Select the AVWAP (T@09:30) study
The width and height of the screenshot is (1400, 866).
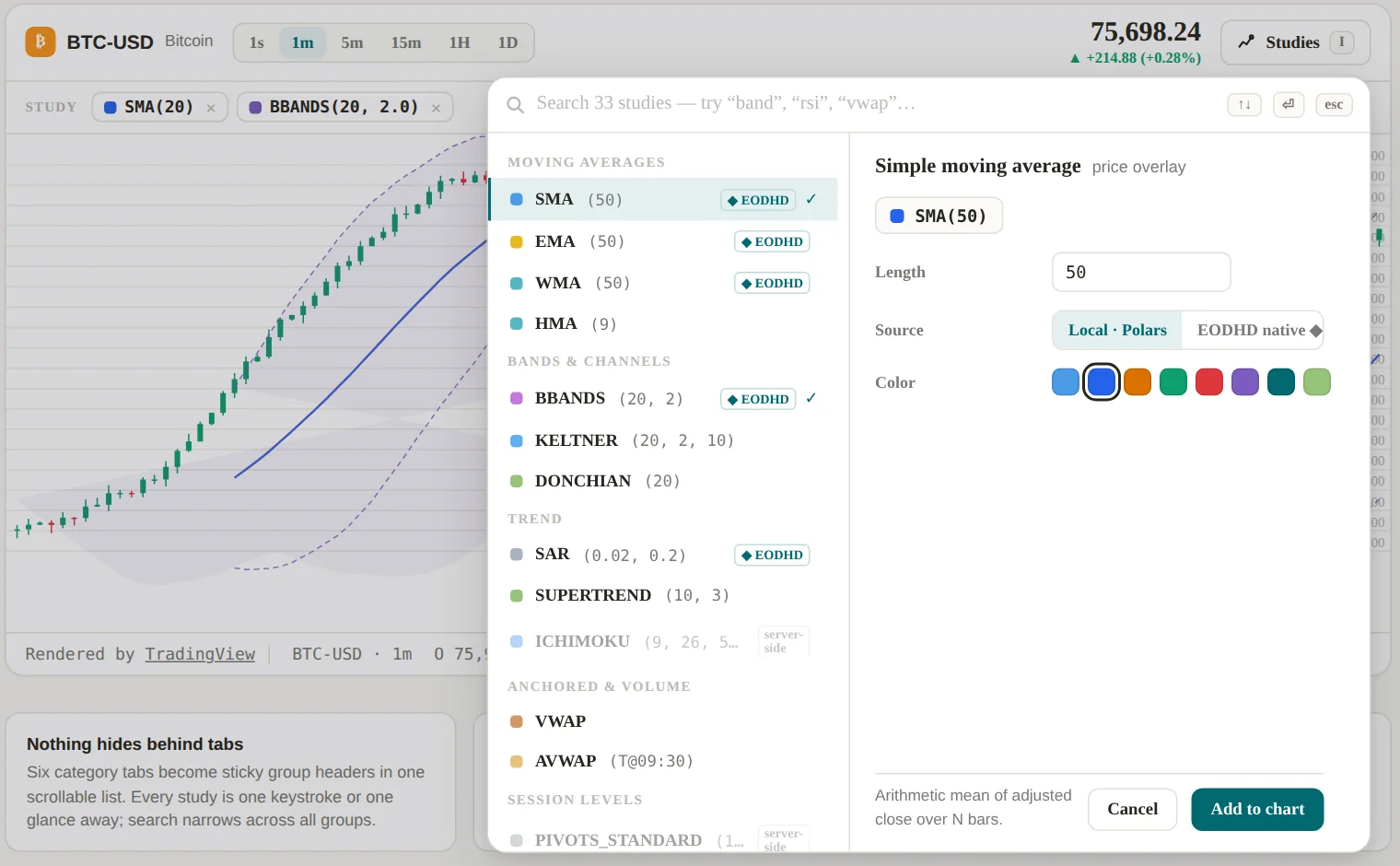[x=663, y=761]
